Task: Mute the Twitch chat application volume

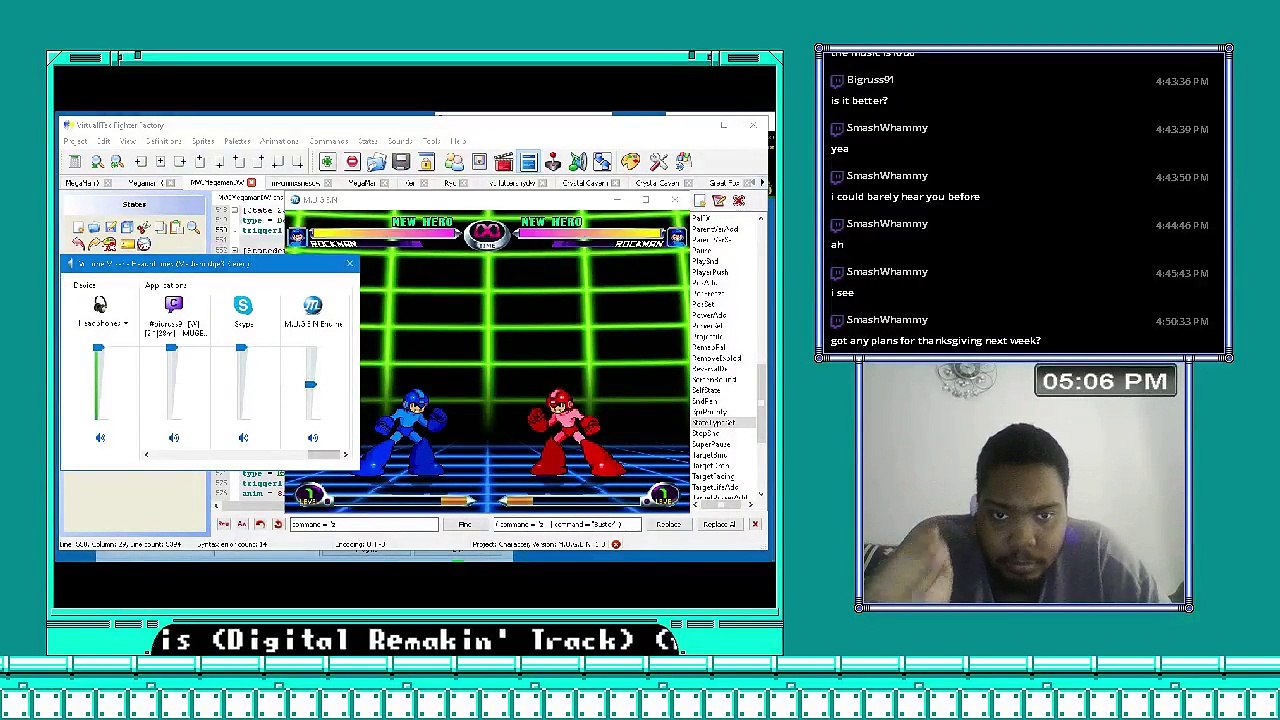Action: (174, 438)
